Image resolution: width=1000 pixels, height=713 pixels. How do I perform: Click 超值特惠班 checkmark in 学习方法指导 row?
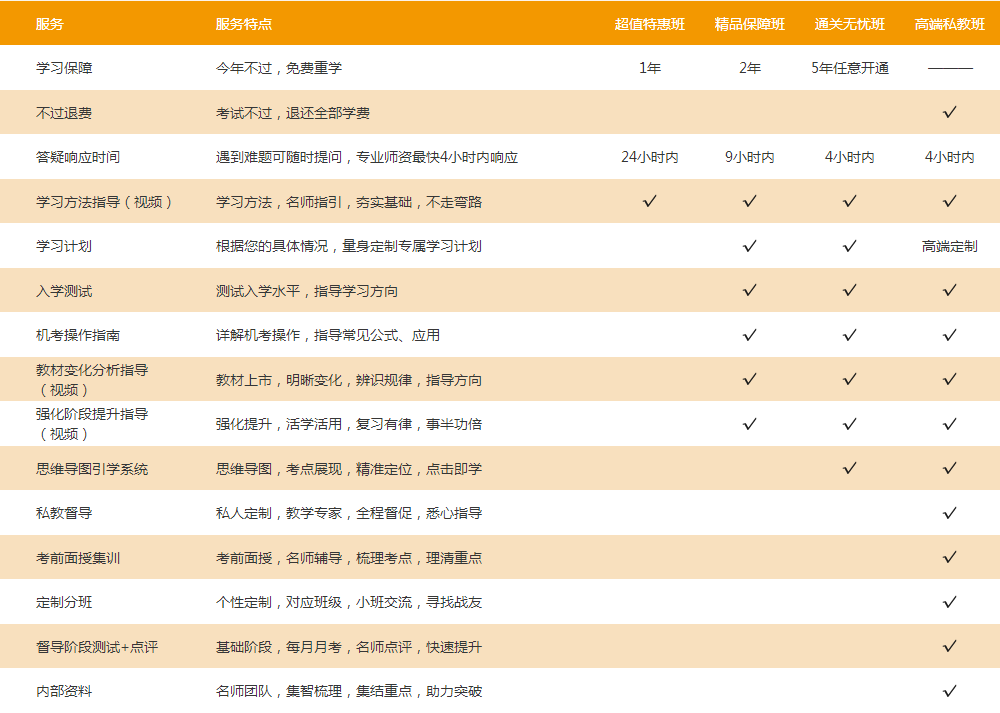point(650,201)
